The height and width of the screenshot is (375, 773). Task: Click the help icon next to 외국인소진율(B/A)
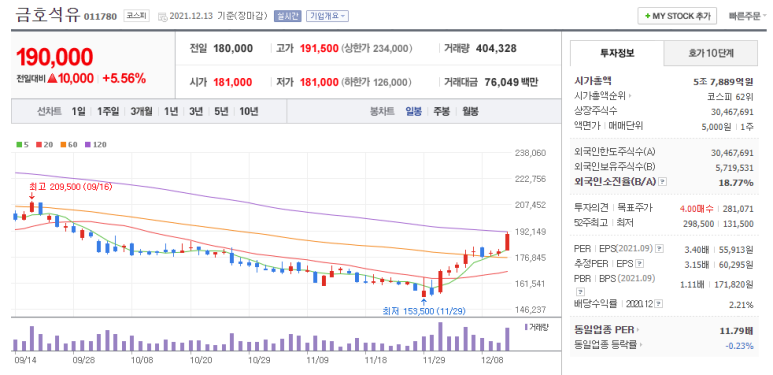pos(663,182)
